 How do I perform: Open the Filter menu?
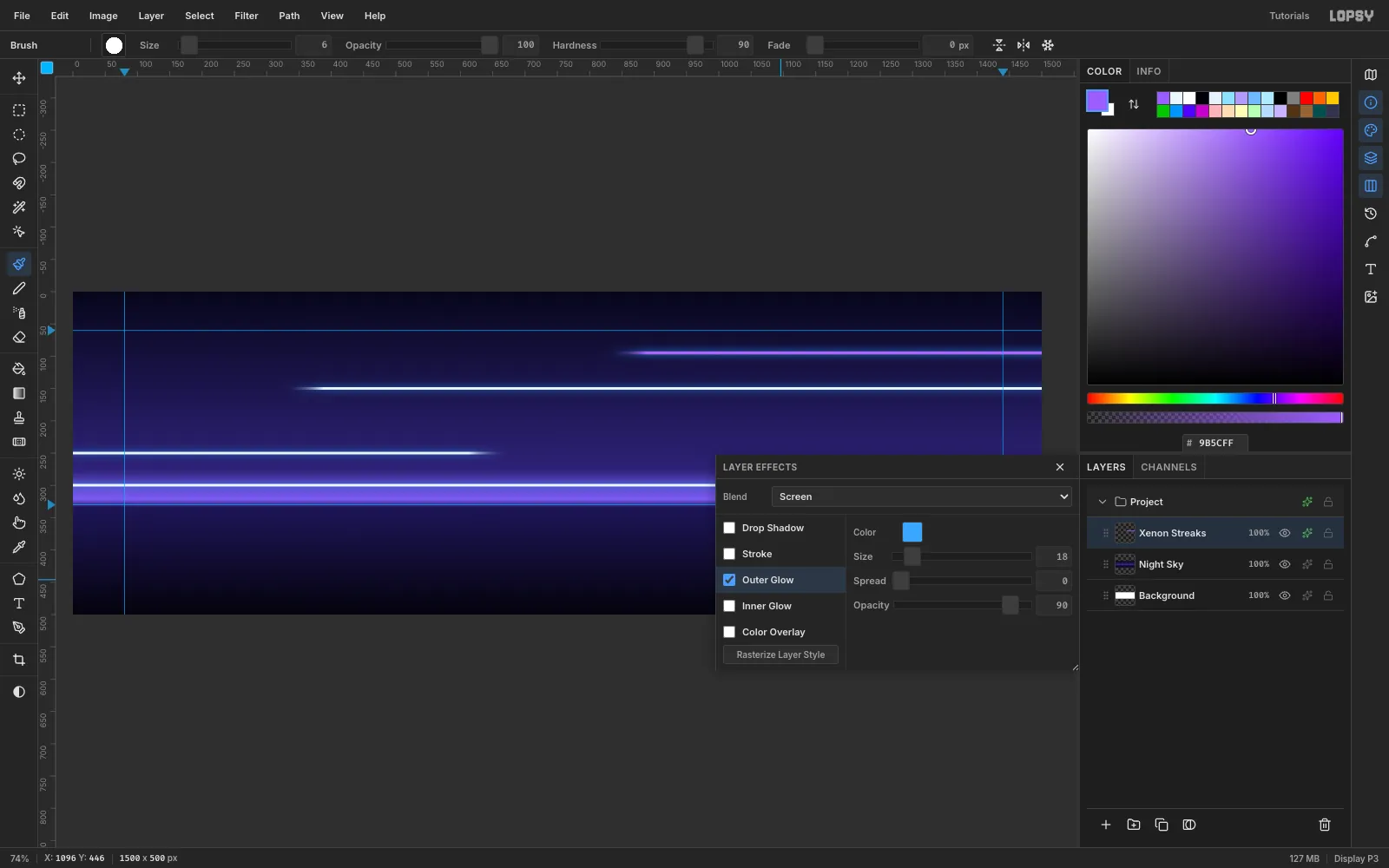coord(247,16)
